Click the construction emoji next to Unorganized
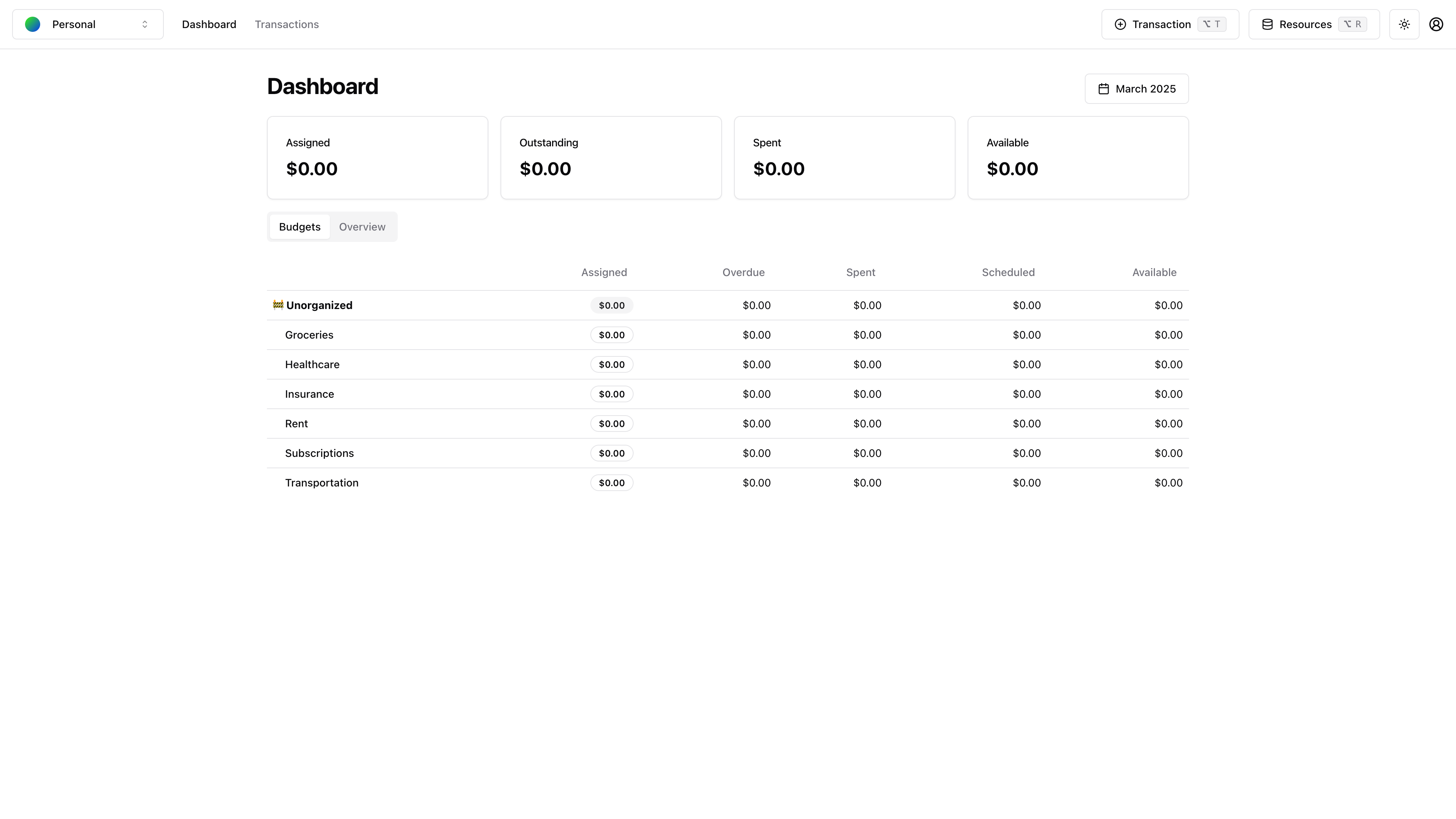Image resolution: width=1456 pixels, height=819 pixels. pos(278,305)
